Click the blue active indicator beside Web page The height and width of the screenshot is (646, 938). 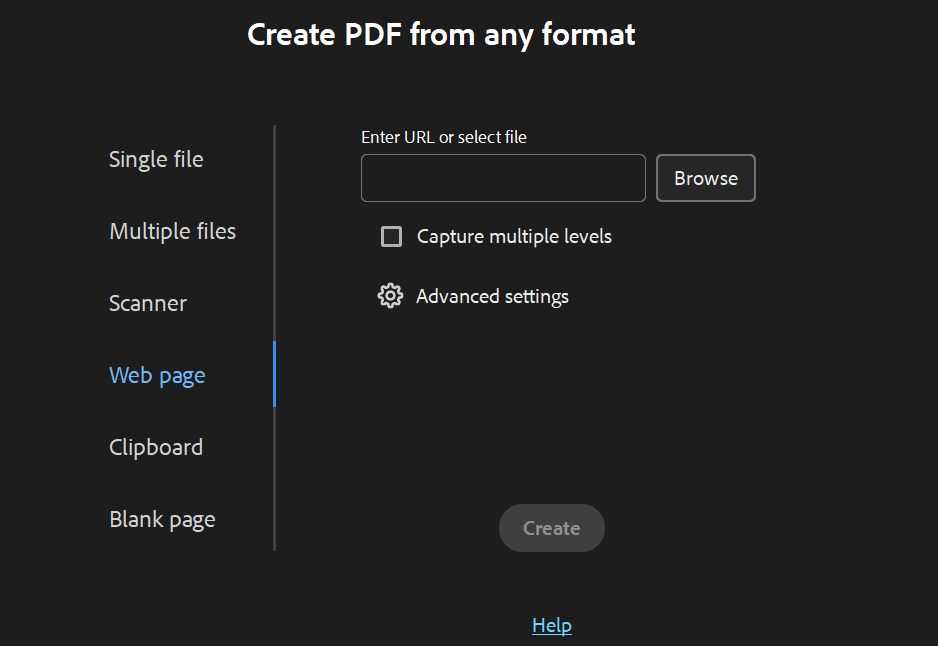(x=274, y=374)
